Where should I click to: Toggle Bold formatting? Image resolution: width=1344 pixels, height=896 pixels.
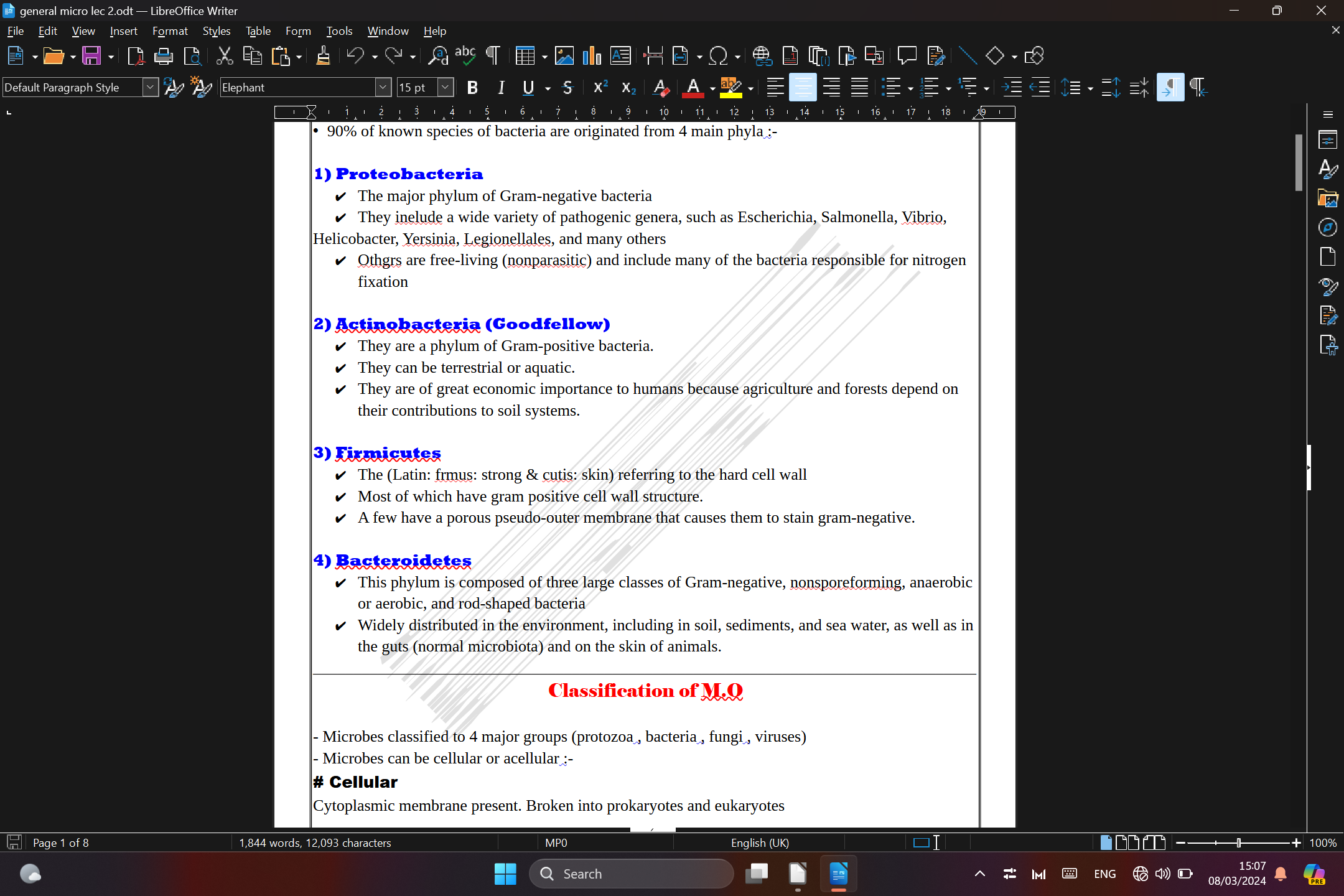pos(472,88)
